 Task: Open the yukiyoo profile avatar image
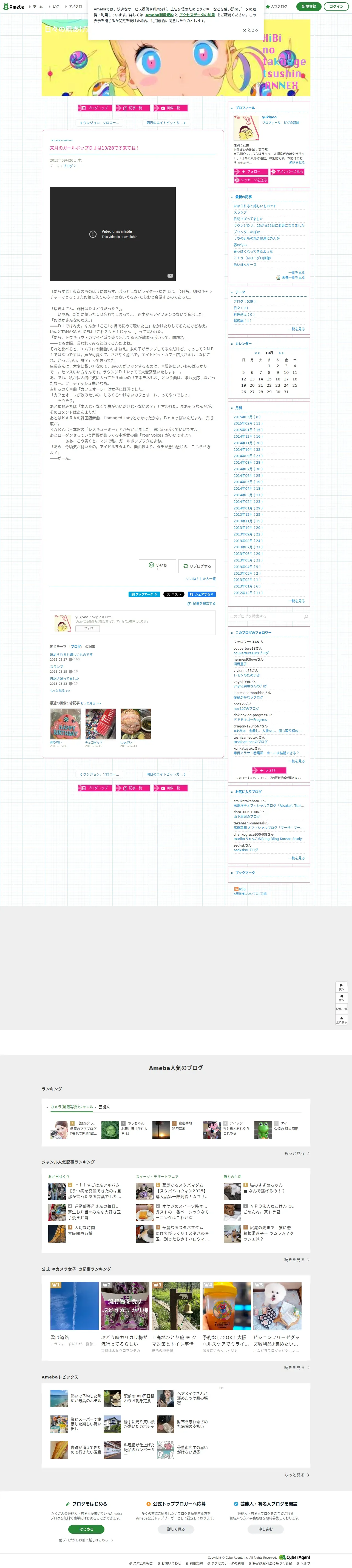pos(247,128)
